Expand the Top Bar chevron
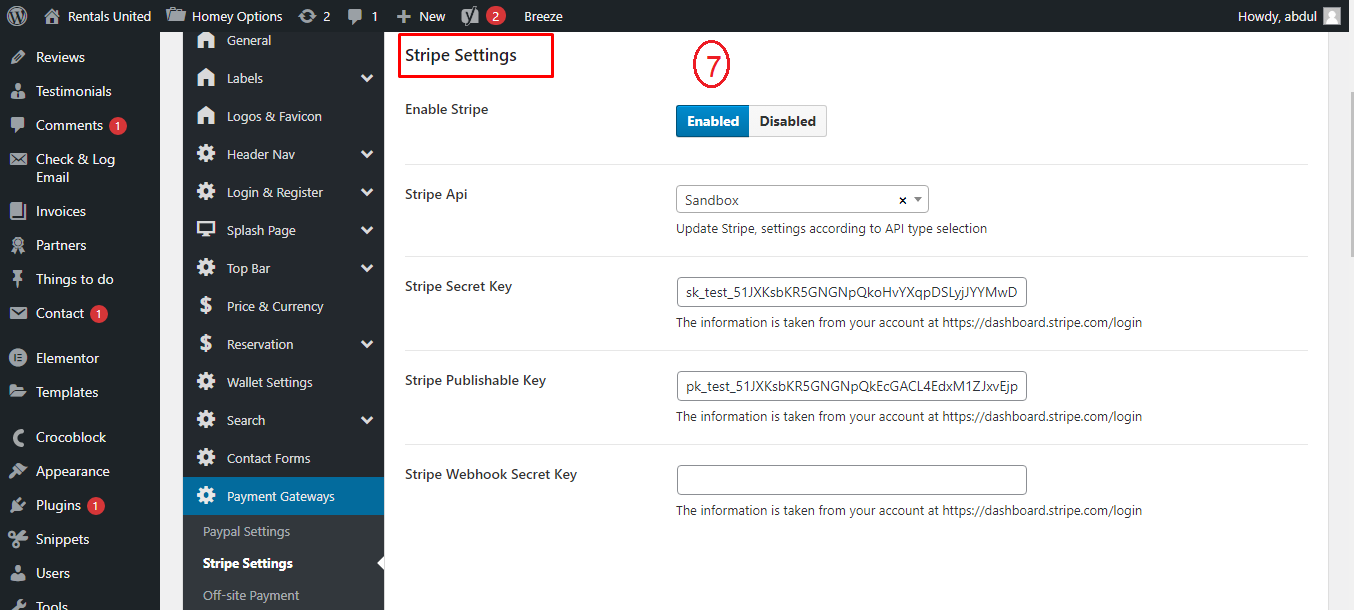1354x610 pixels. (x=367, y=268)
